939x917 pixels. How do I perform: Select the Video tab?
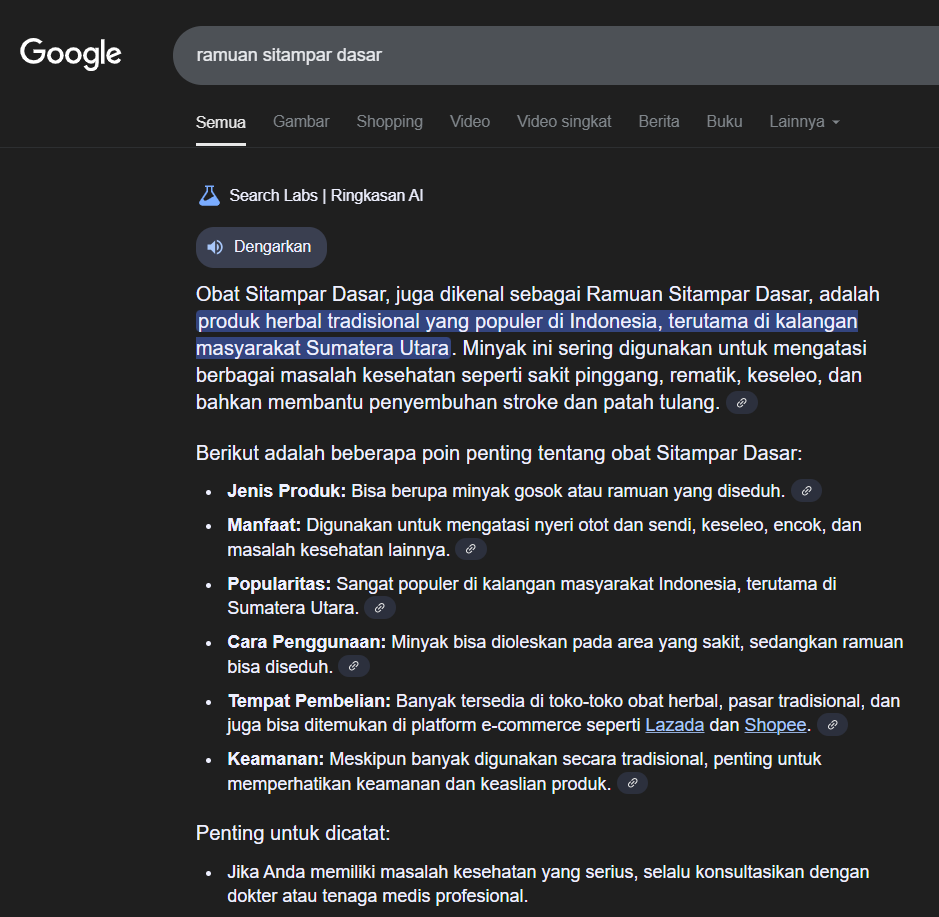469,122
